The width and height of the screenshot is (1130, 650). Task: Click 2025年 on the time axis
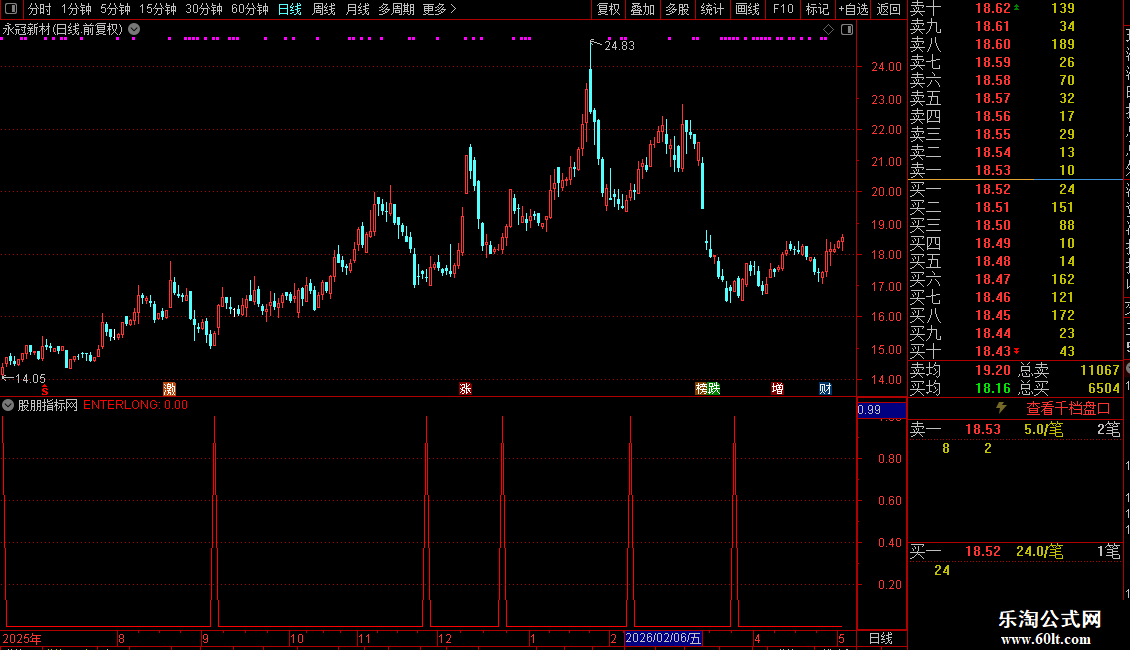click(x=22, y=638)
